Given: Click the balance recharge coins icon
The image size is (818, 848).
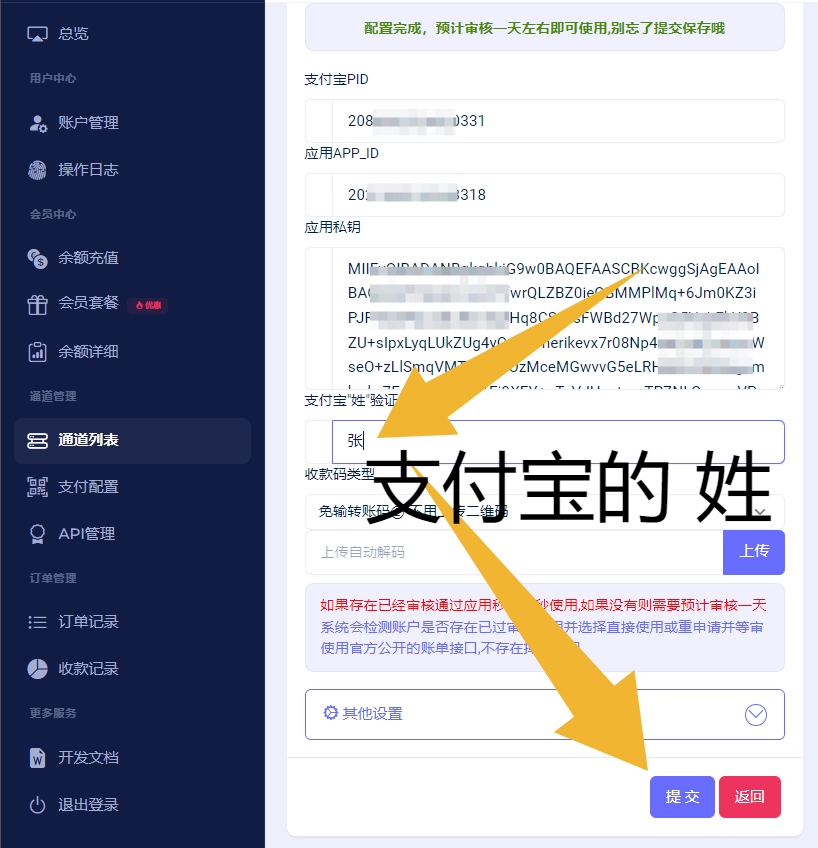Looking at the screenshot, I should click(x=37, y=259).
